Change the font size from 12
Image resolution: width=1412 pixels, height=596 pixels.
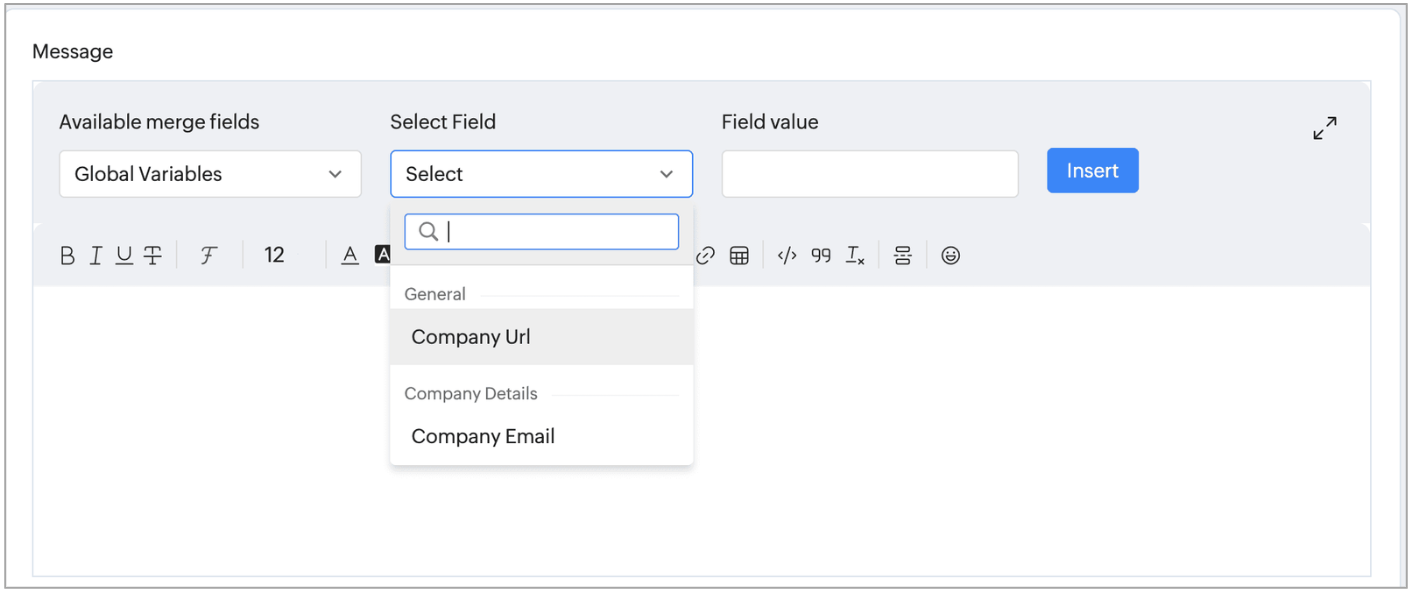pos(275,256)
